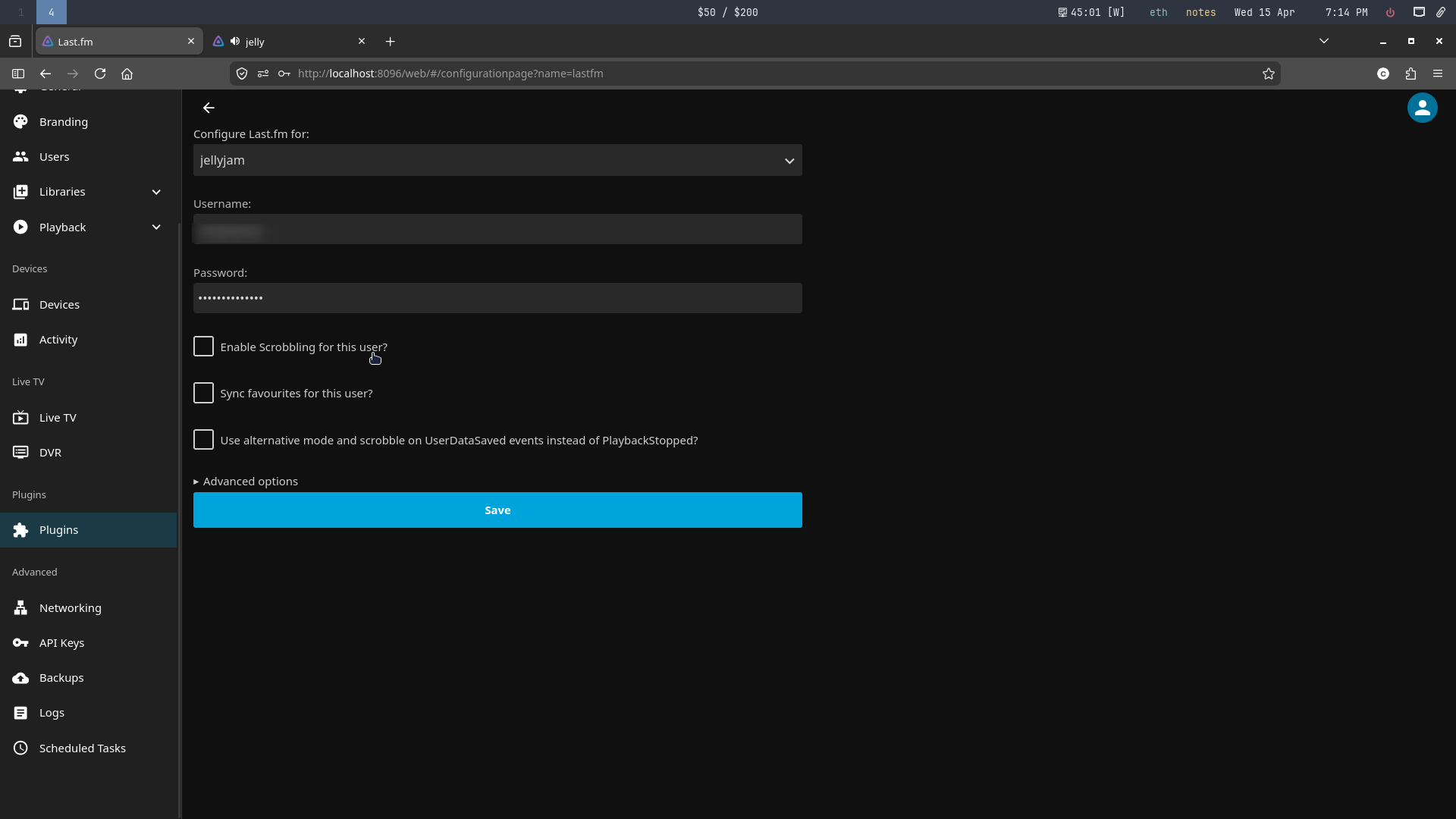Close the Last.fm tab
This screenshot has height=819, width=1456.
[191, 41]
